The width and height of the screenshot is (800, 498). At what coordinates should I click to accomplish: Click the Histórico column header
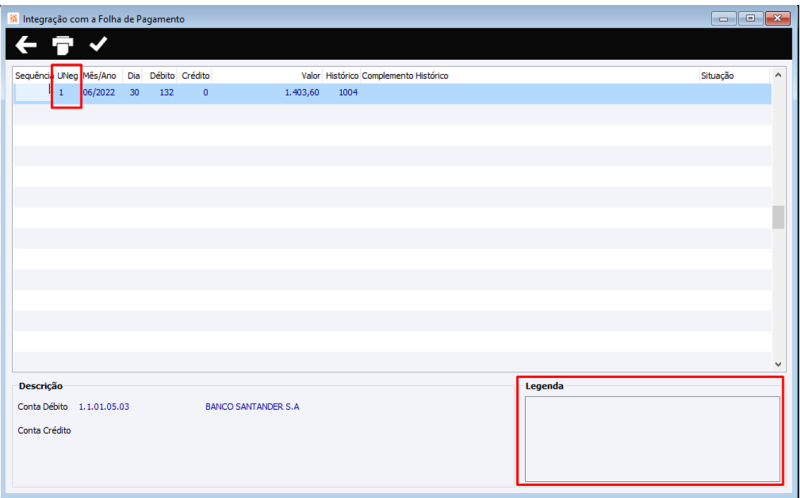(x=342, y=76)
